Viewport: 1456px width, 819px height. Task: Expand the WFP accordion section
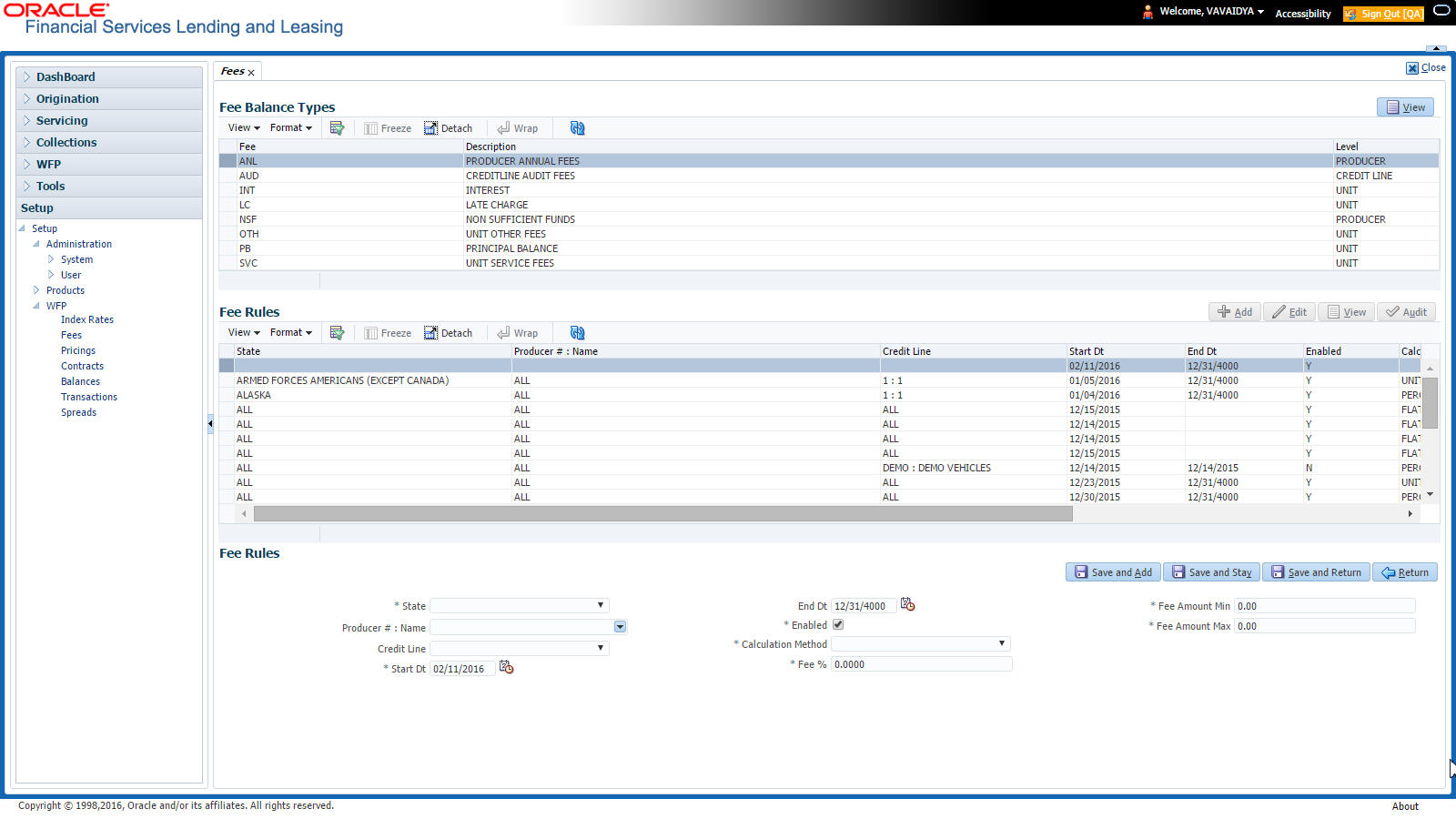[x=109, y=165]
